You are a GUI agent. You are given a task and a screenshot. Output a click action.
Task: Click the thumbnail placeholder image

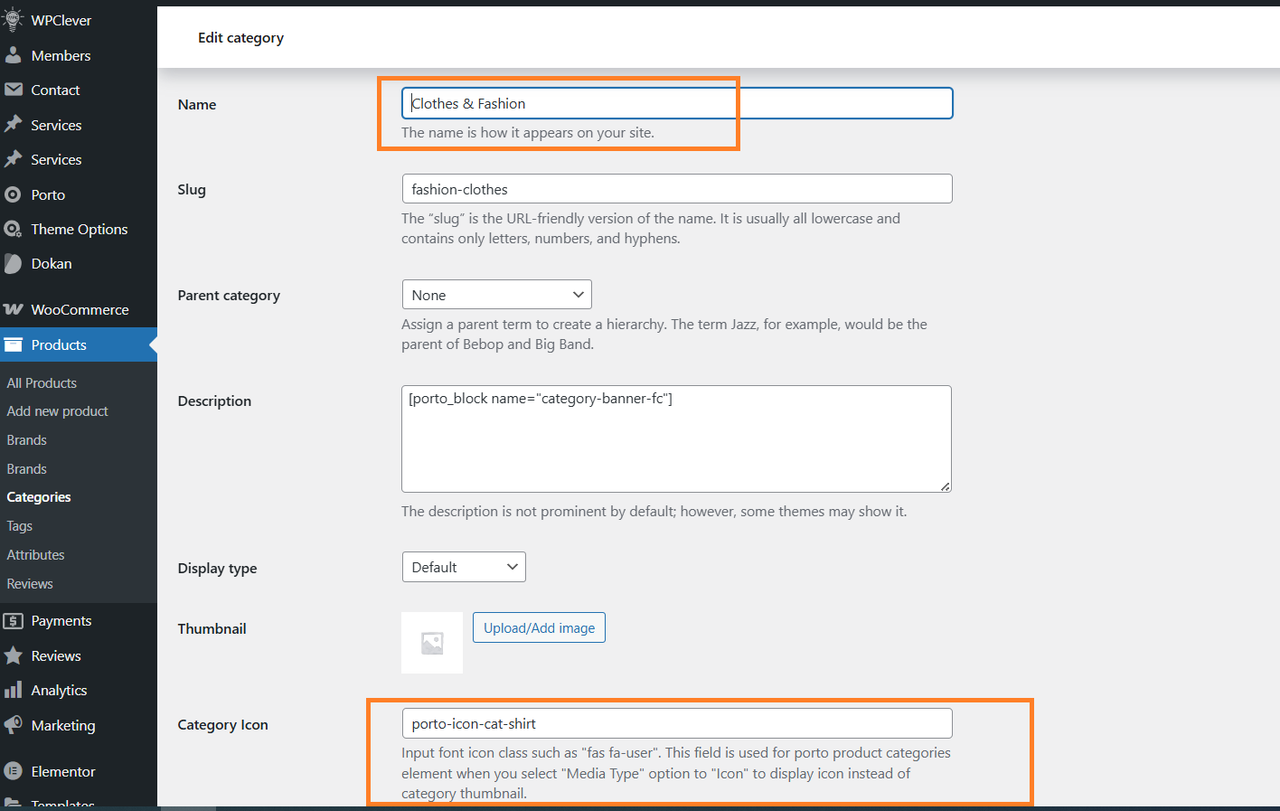432,643
